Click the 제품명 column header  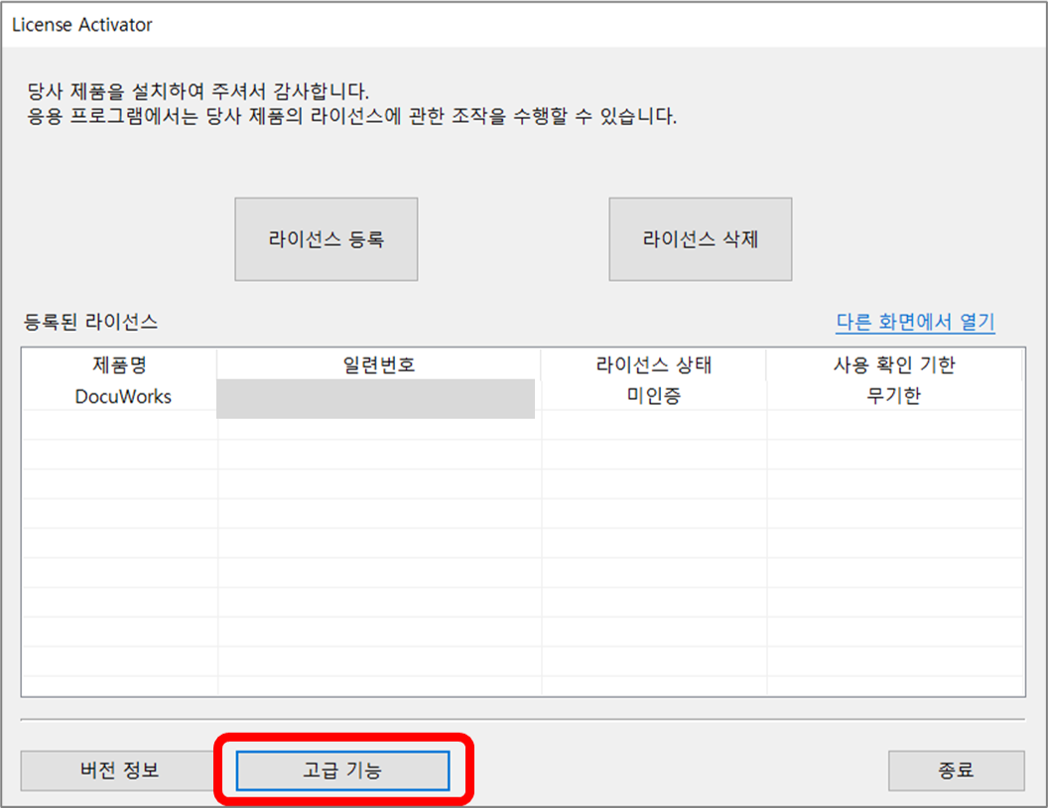coord(119,365)
